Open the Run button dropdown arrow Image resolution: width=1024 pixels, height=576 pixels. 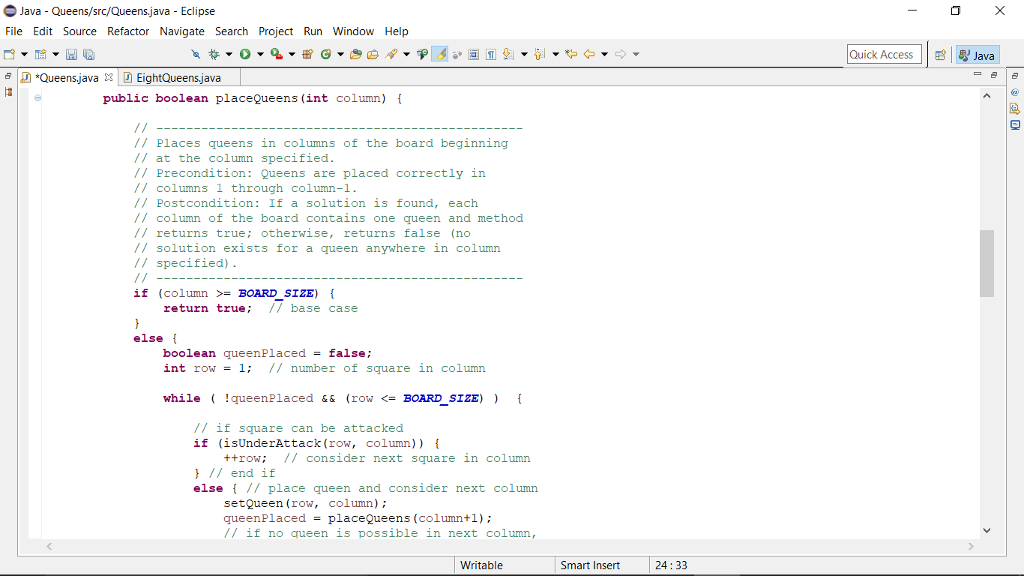(x=258, y=54)
